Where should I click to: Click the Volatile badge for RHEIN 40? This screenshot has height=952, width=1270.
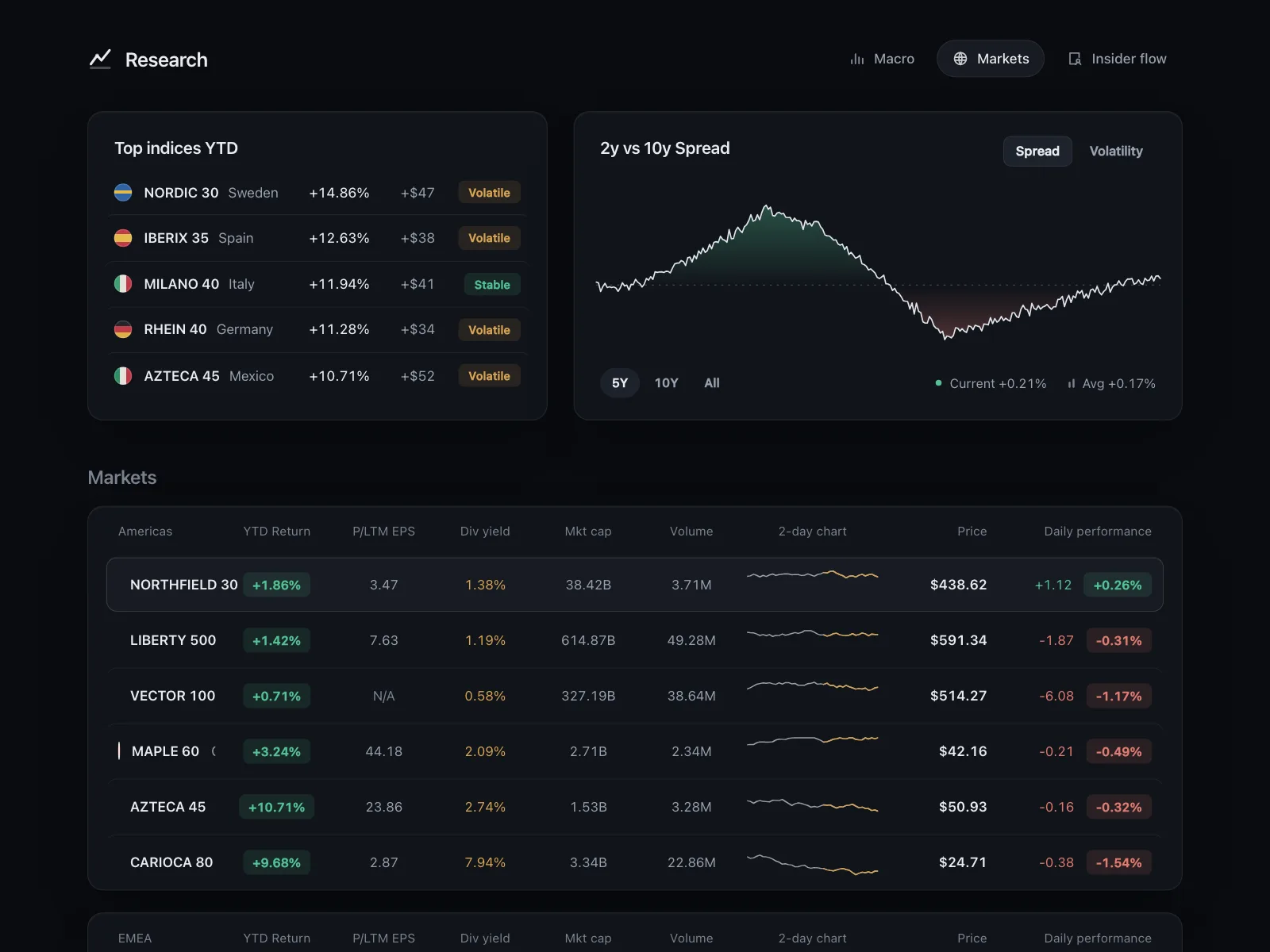point(489,330)
